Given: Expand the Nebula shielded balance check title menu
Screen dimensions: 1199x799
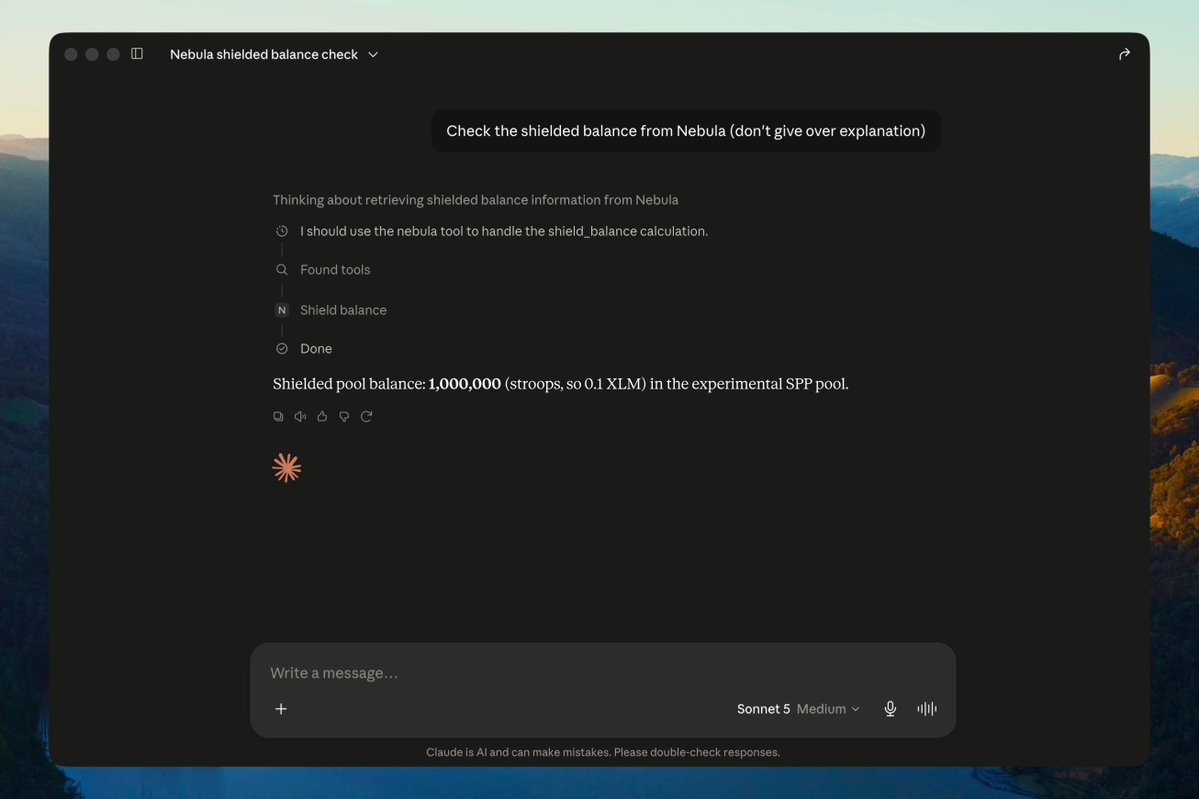Looking at the screenshot, I should click(274, 54).
